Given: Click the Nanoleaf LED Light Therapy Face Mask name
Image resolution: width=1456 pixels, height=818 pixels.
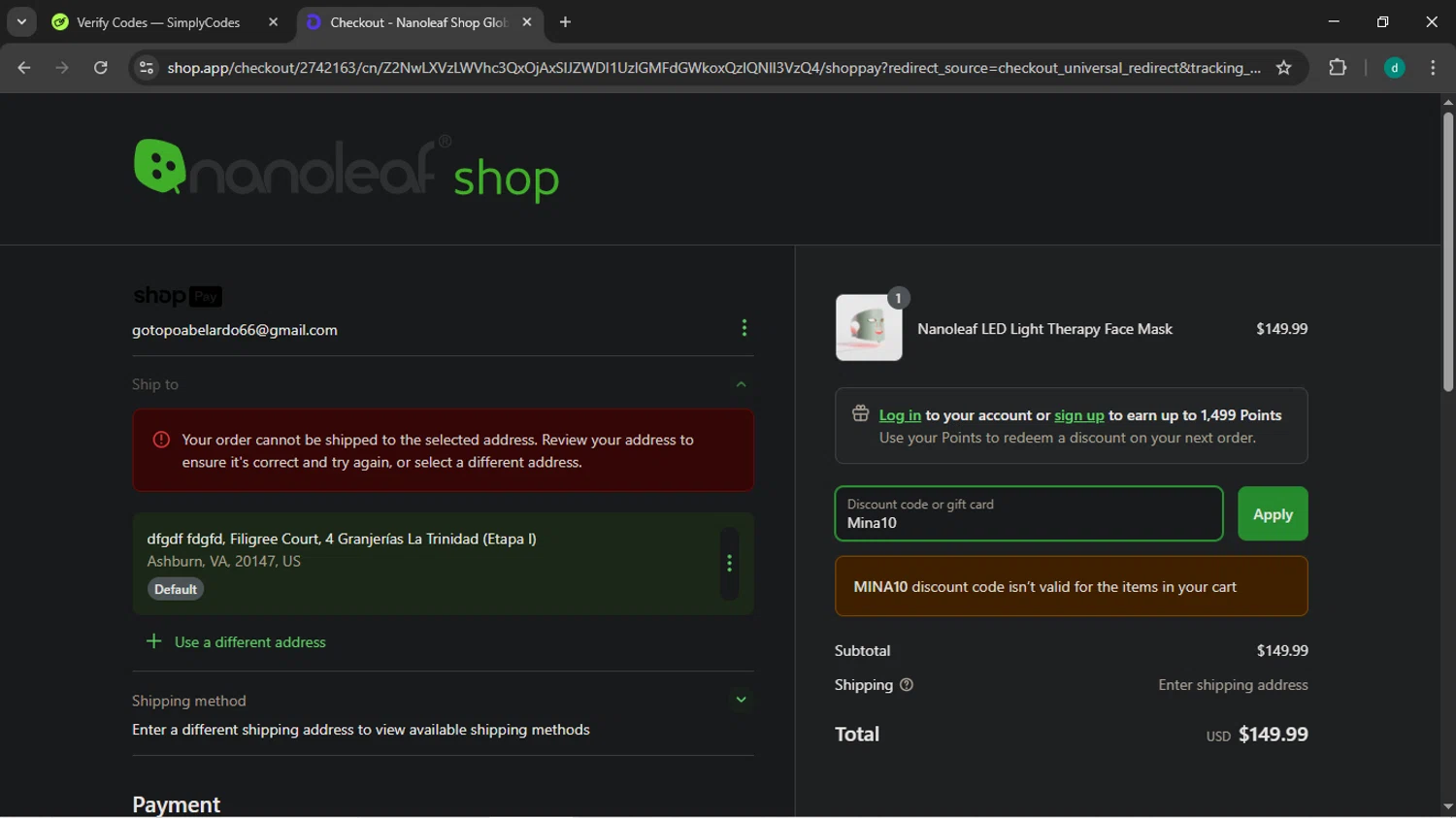Looking at the screenshot, I should coord(1044,329).
